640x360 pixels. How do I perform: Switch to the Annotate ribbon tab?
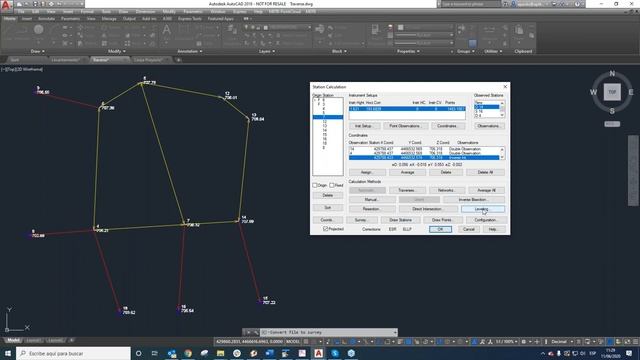(46, 18)
